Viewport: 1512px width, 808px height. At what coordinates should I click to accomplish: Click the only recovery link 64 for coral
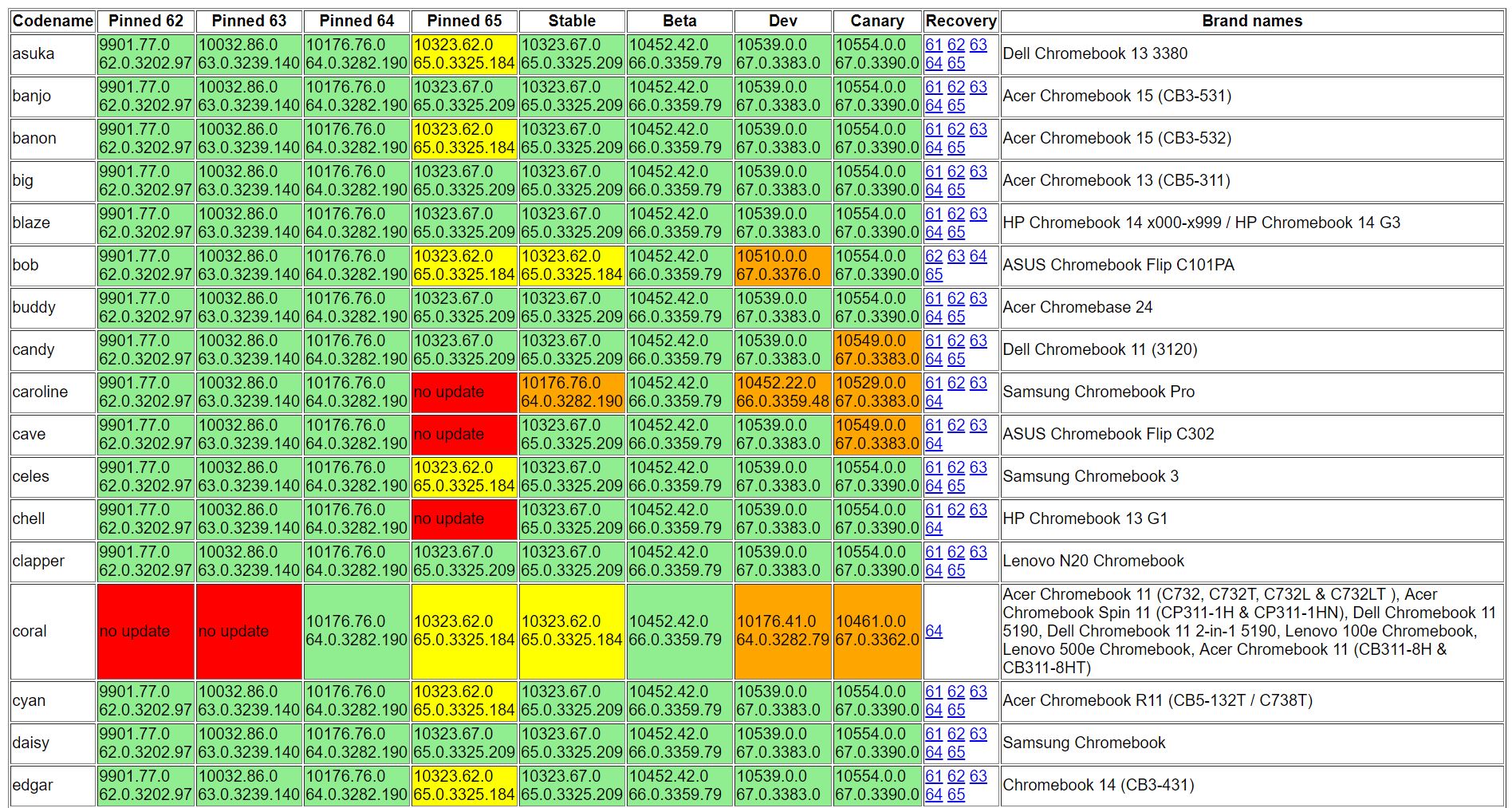(x=933, y=631)
